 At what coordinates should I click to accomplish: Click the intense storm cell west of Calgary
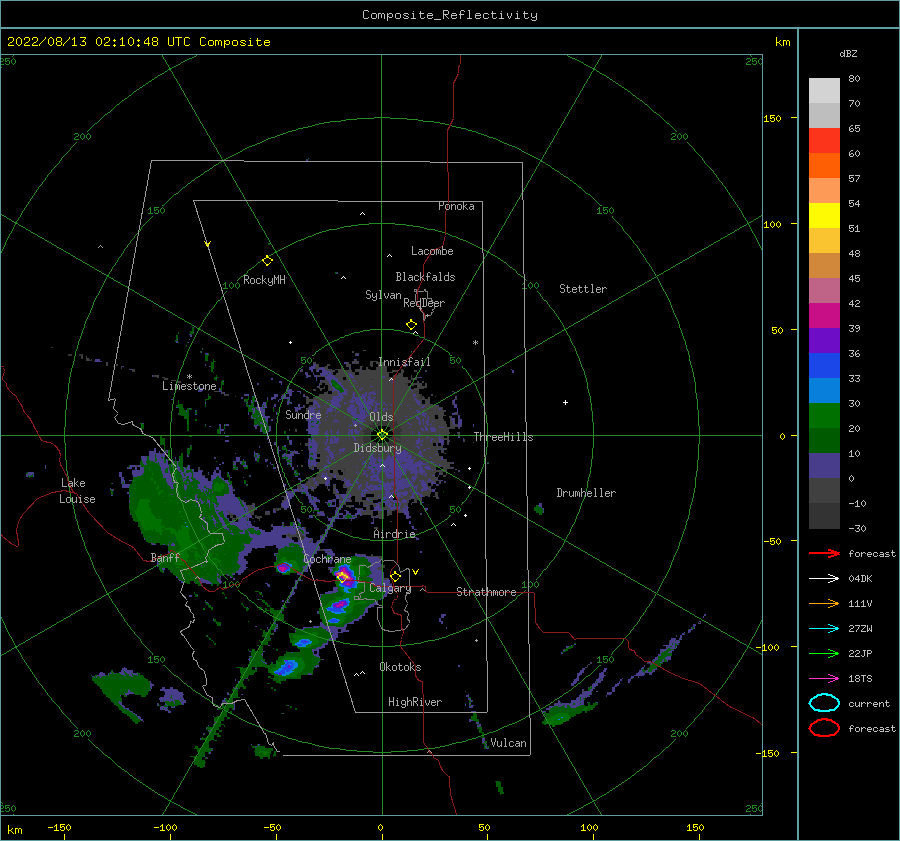point(344,576)
